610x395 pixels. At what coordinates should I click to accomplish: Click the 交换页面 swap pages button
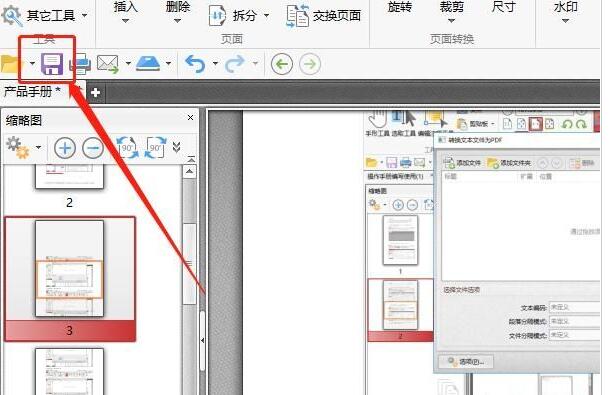click(x=324, y=16)
